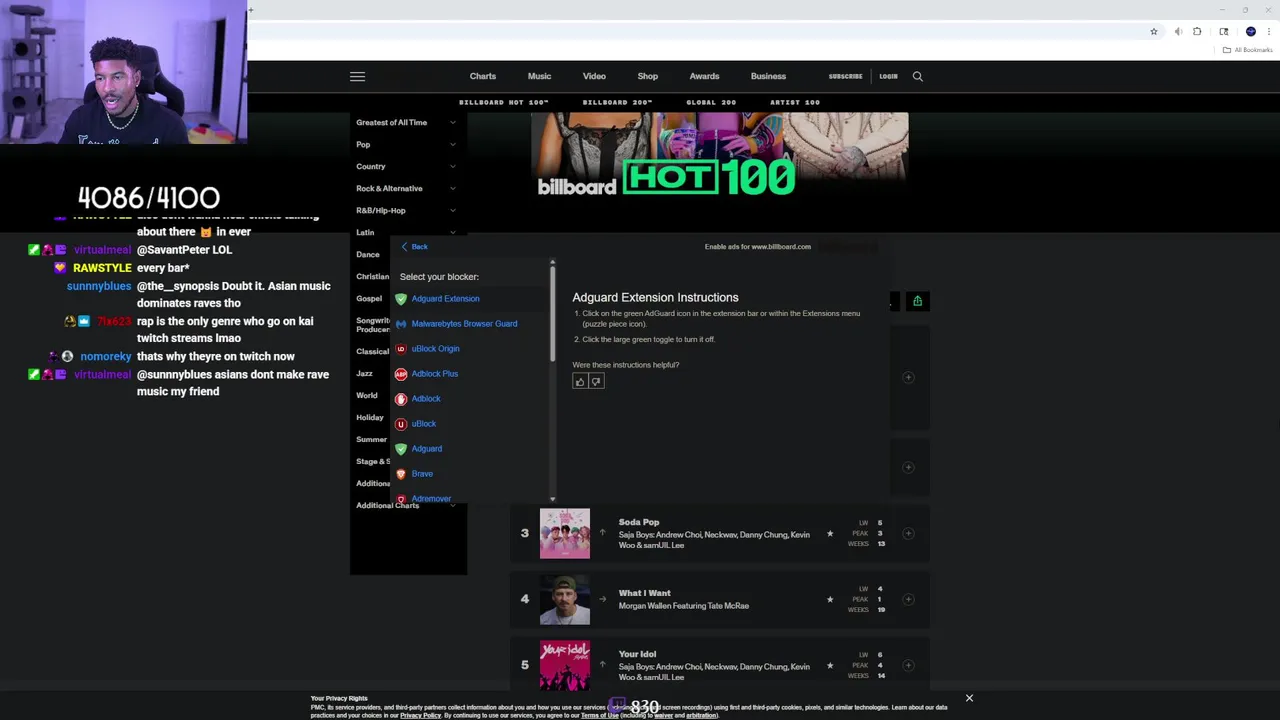Click the Adblock Plus ABP icon
Viewport: 1280px width, 720px height.
tap(401, 374)
